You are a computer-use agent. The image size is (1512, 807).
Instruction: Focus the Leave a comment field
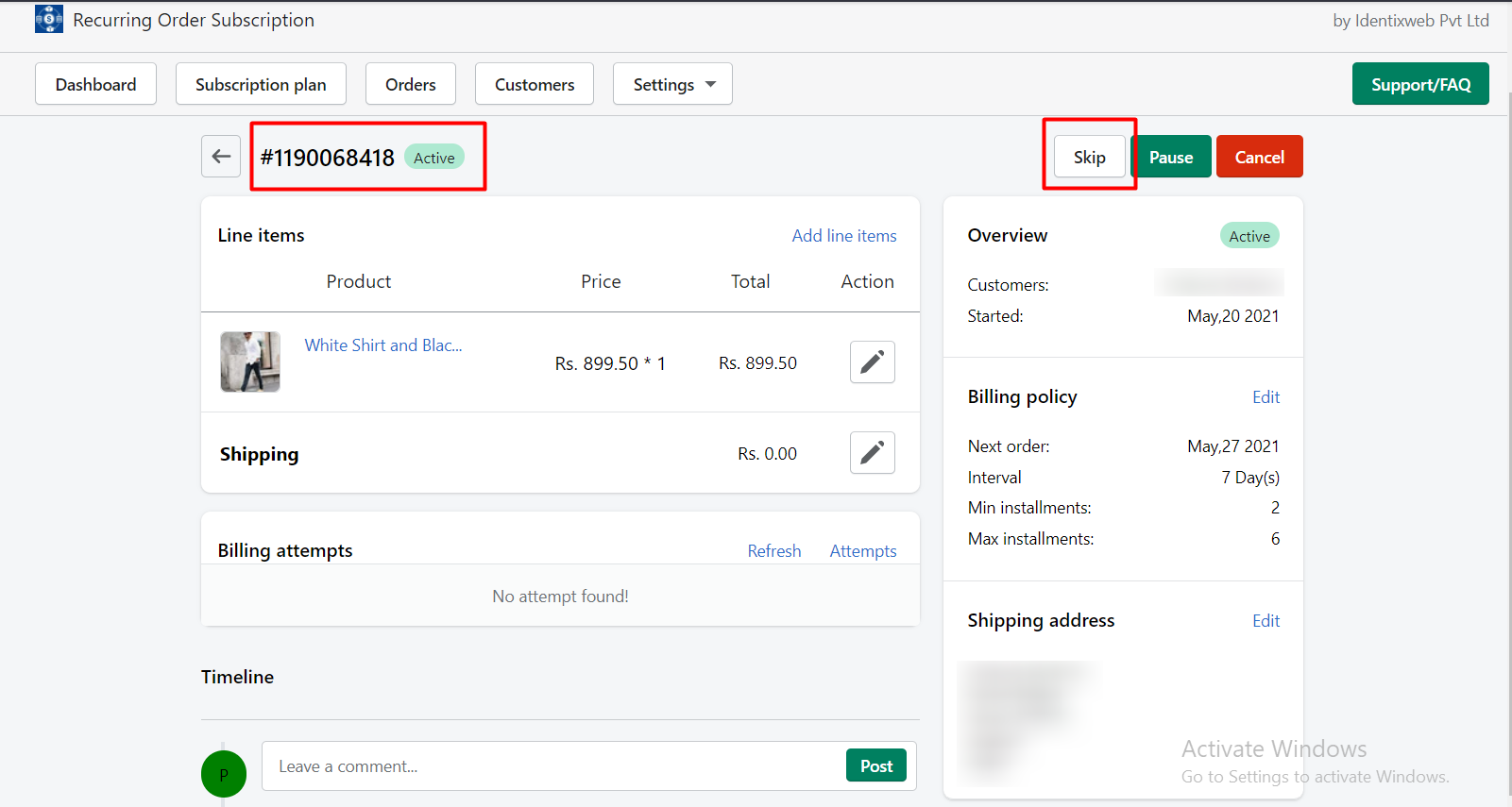[x=552, y=766]
